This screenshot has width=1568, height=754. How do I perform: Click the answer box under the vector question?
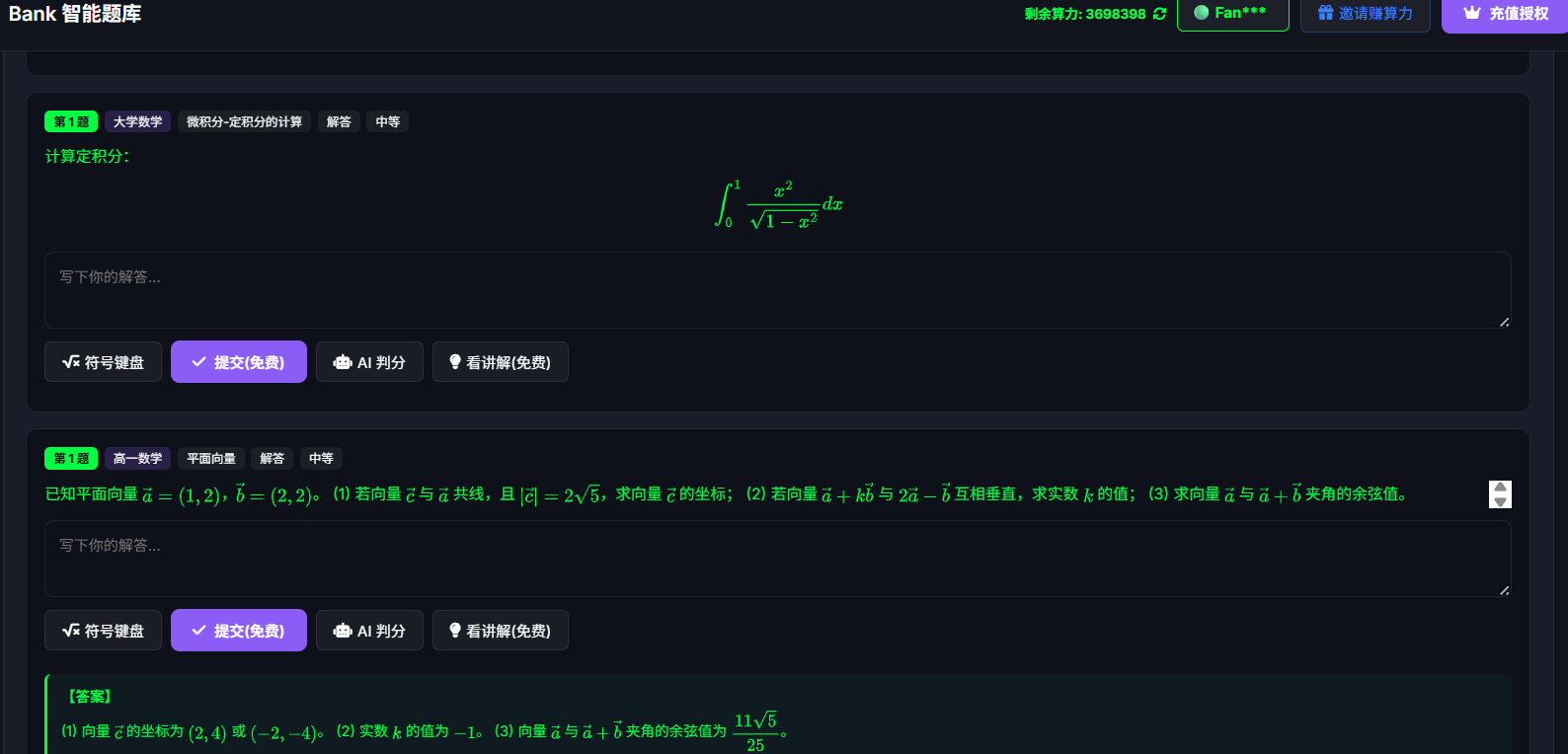point(778,559)
